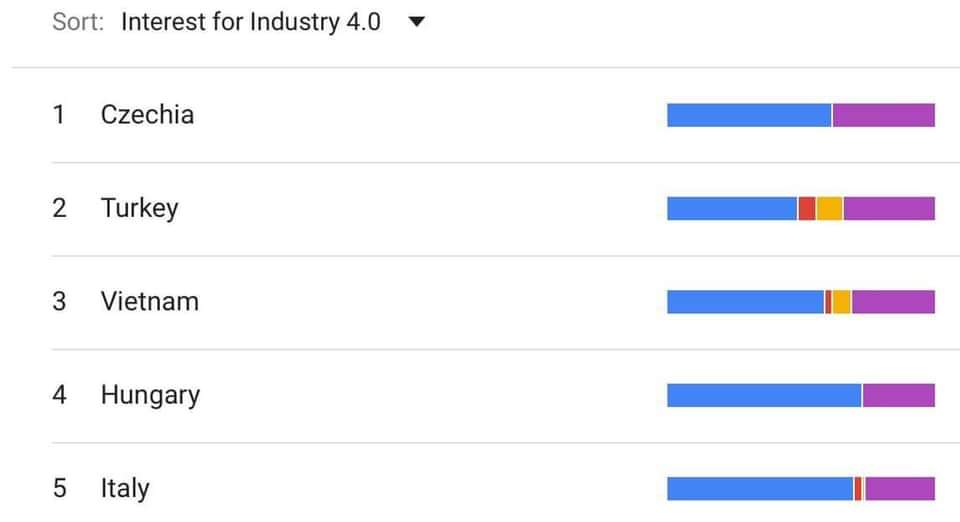Click the blue bar segment for Hungary

point(764,395)
